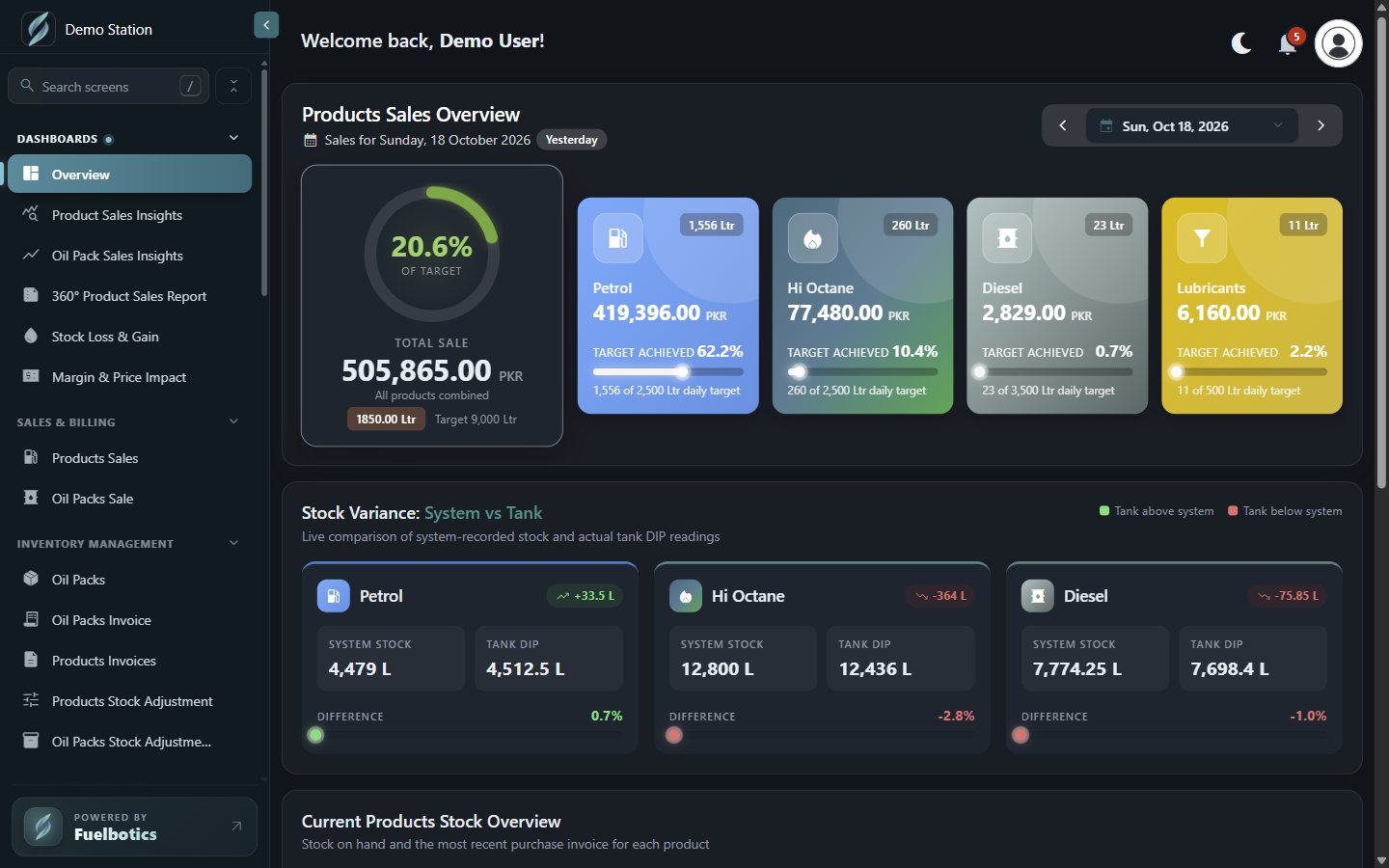Click the 11 Ltr badge on Lubricants card

(1303, 225)
